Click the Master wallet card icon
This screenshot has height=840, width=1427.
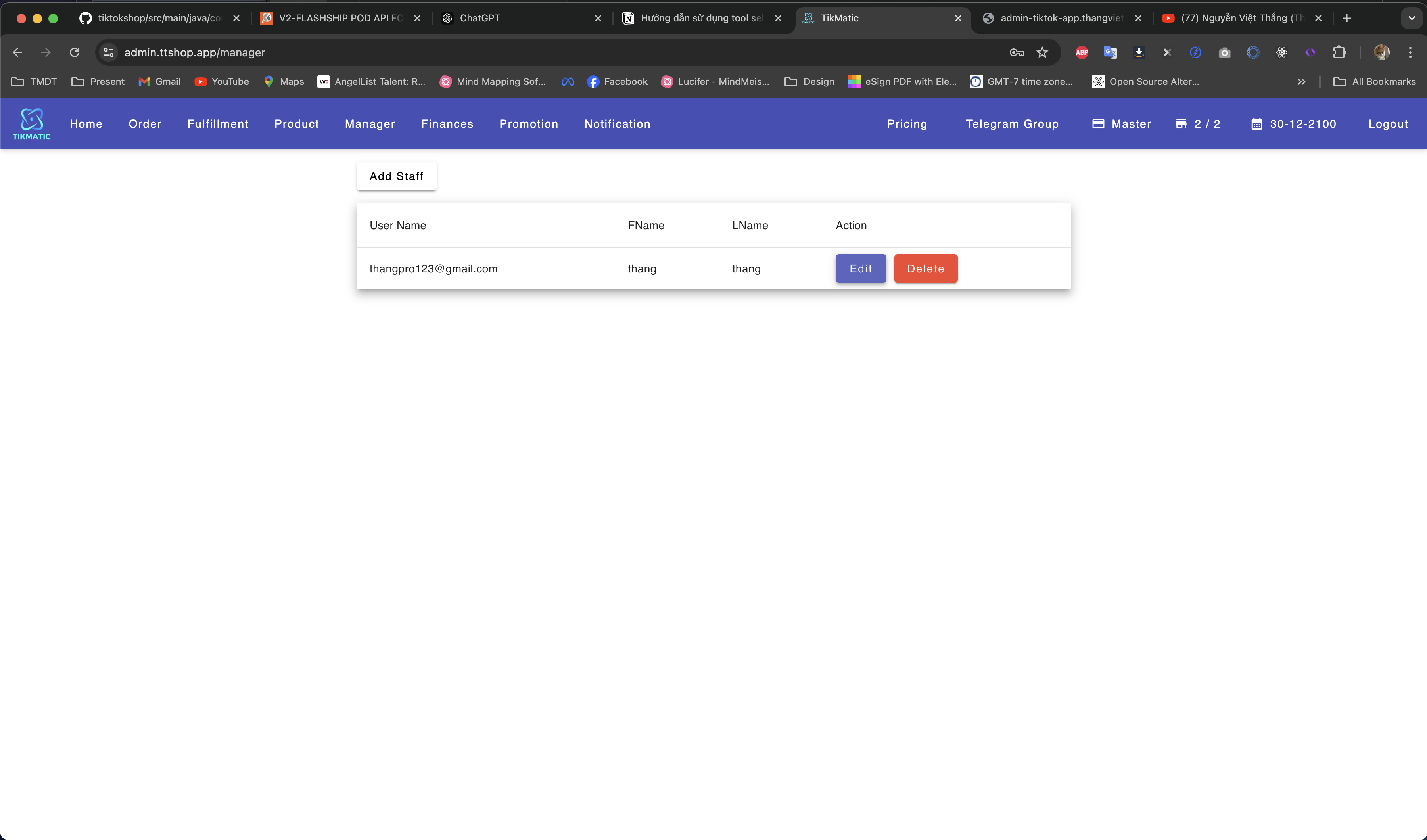1098,123
